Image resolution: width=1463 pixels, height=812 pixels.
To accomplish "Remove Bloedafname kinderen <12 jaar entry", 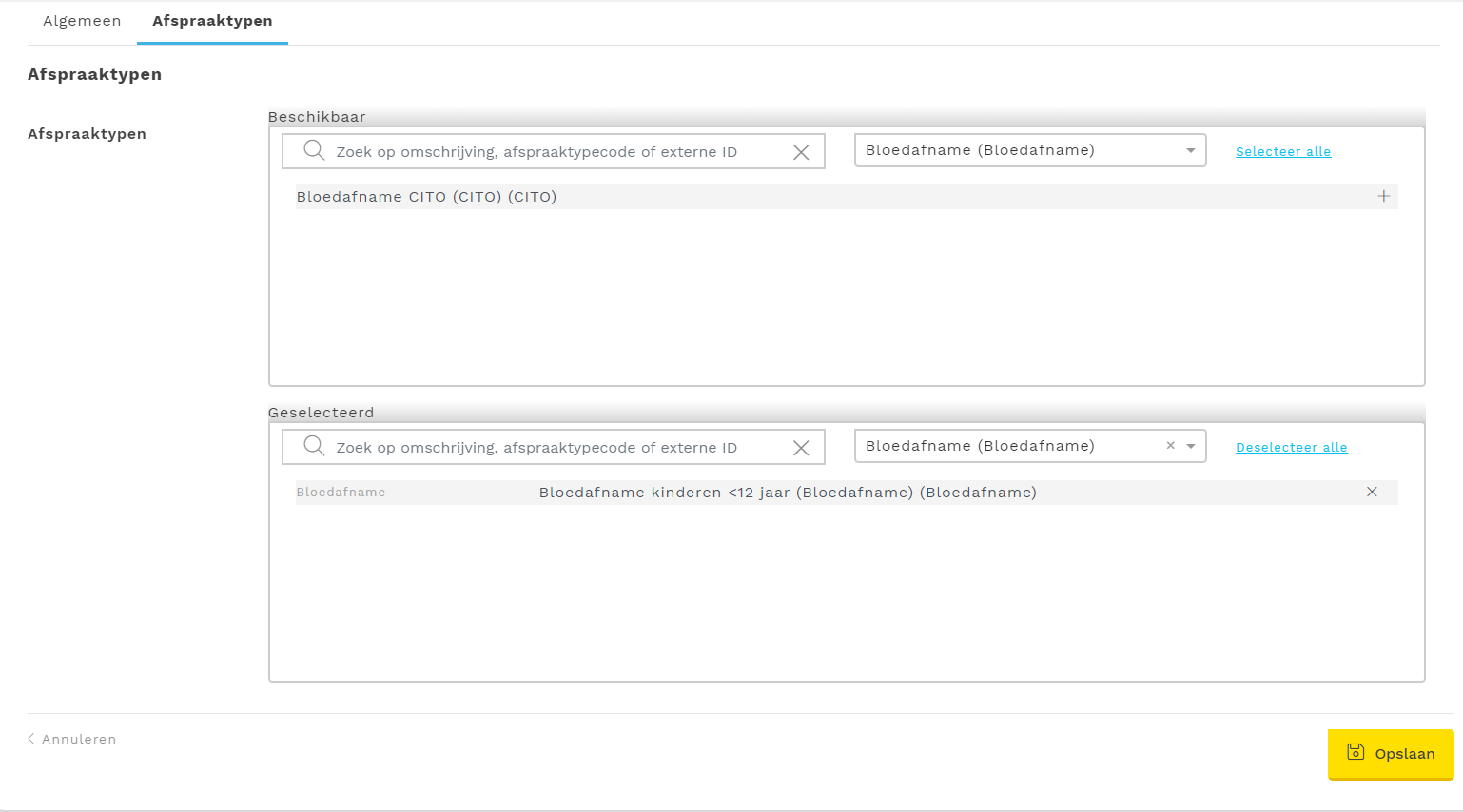I will 1372,493.
